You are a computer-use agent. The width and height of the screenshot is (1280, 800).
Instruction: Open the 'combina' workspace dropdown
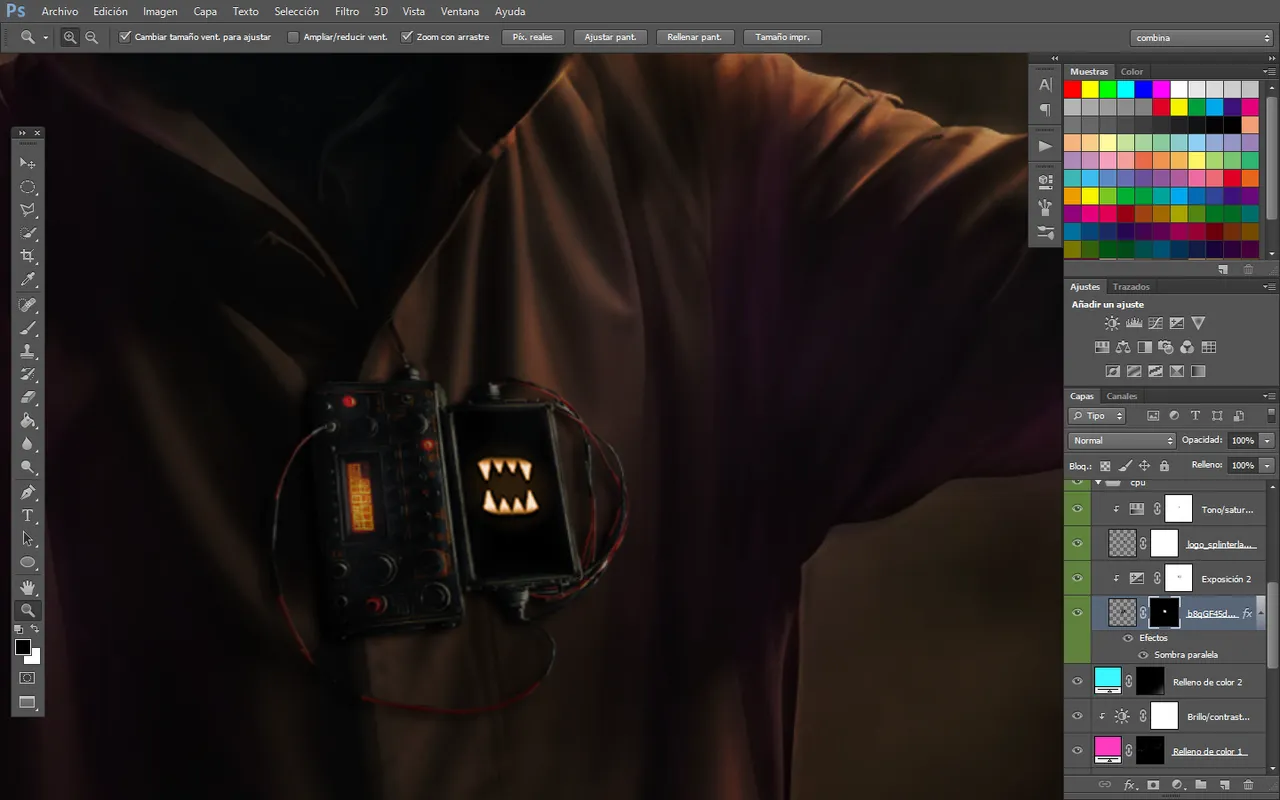1203,38
